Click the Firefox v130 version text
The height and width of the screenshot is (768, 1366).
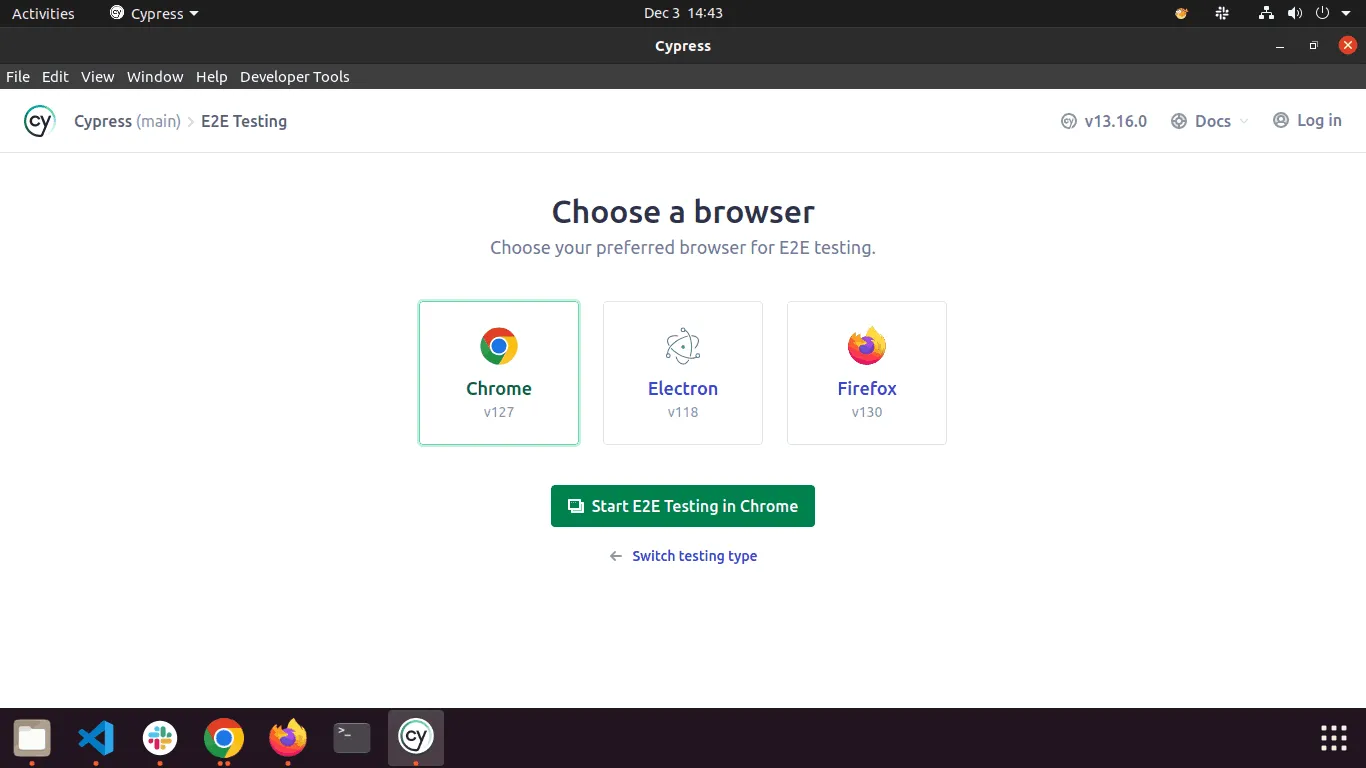[x=867, y=412]
